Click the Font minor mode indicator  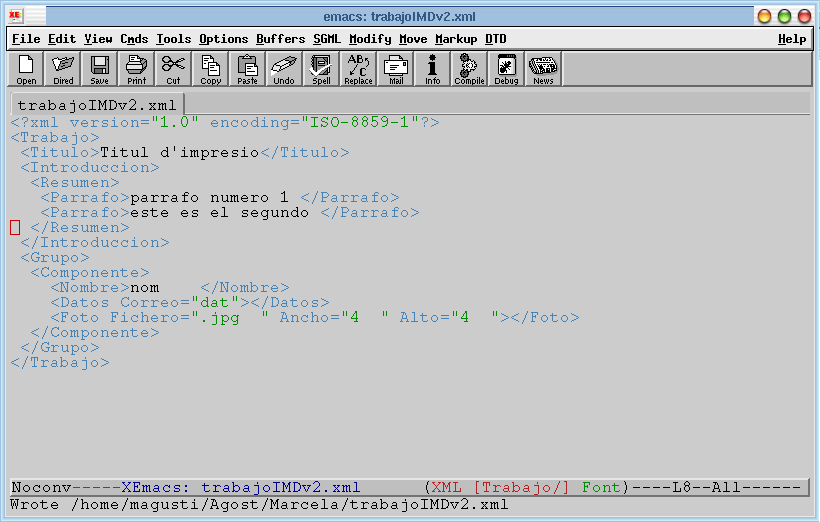coord(601,488)
